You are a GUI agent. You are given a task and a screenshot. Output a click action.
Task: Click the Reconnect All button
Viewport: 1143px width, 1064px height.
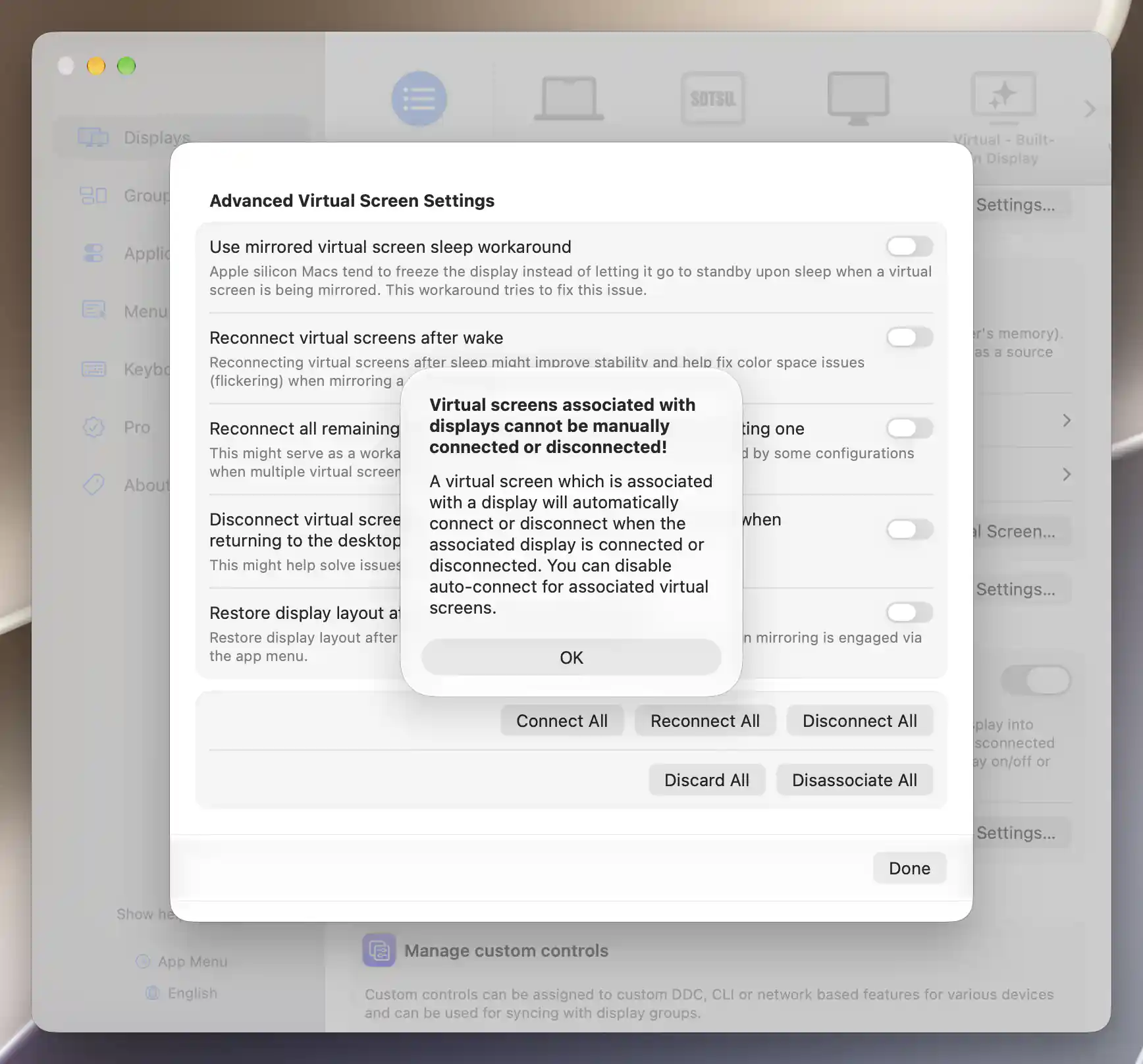(705, 721)
